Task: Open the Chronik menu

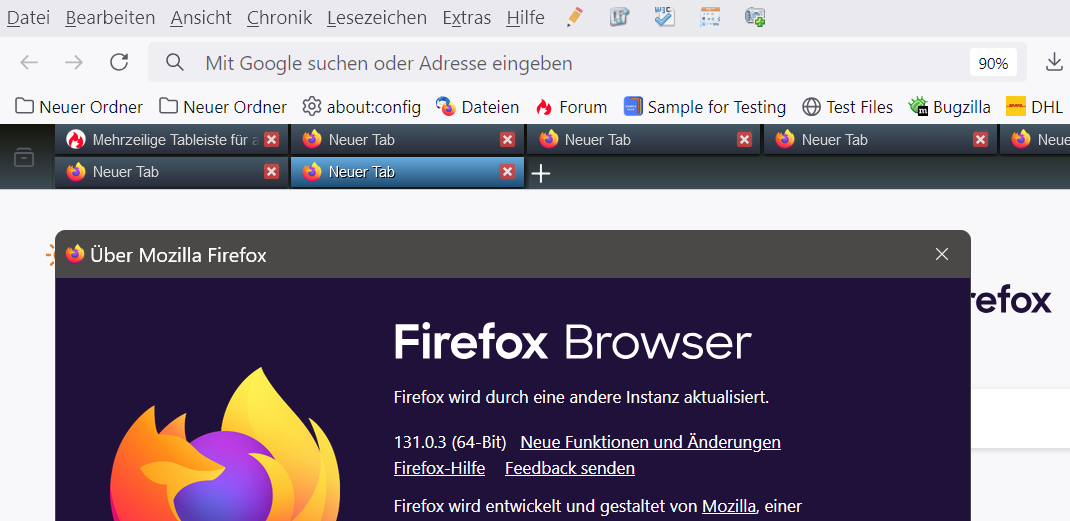Action: (x=280, y=18)
